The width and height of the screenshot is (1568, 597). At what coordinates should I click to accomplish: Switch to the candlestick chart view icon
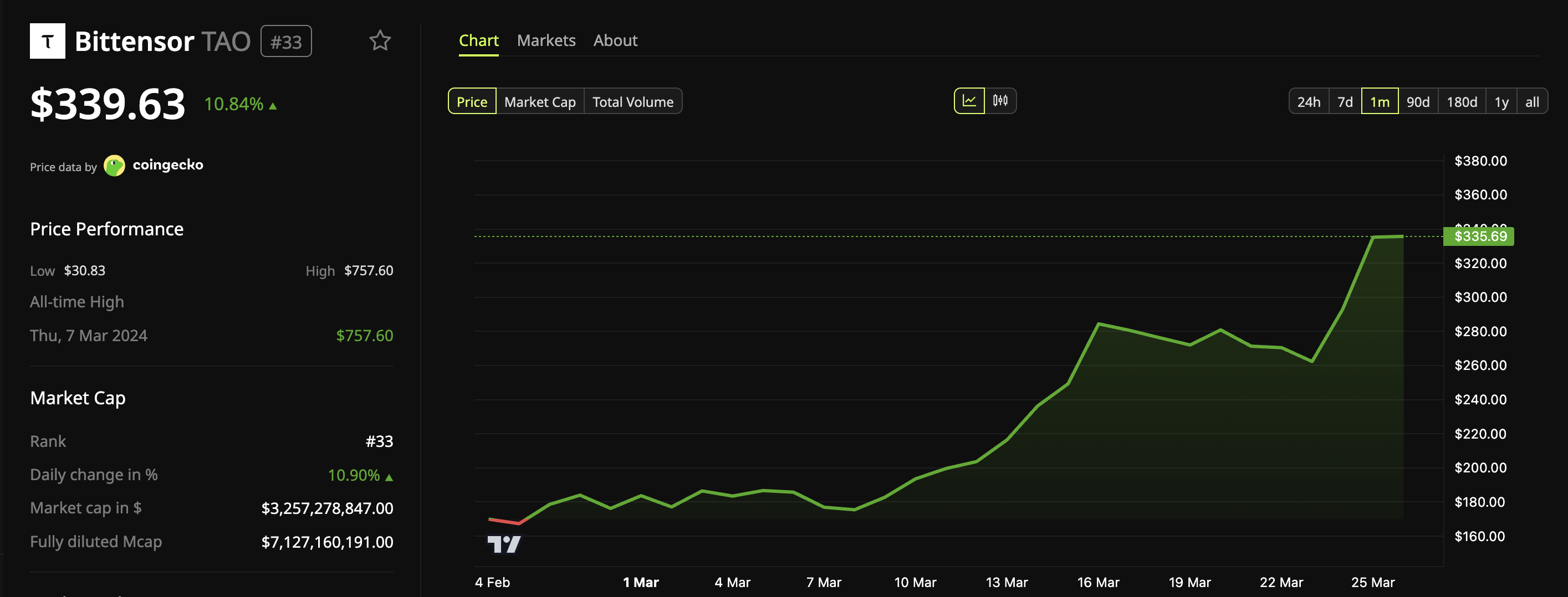point(1000,101)
